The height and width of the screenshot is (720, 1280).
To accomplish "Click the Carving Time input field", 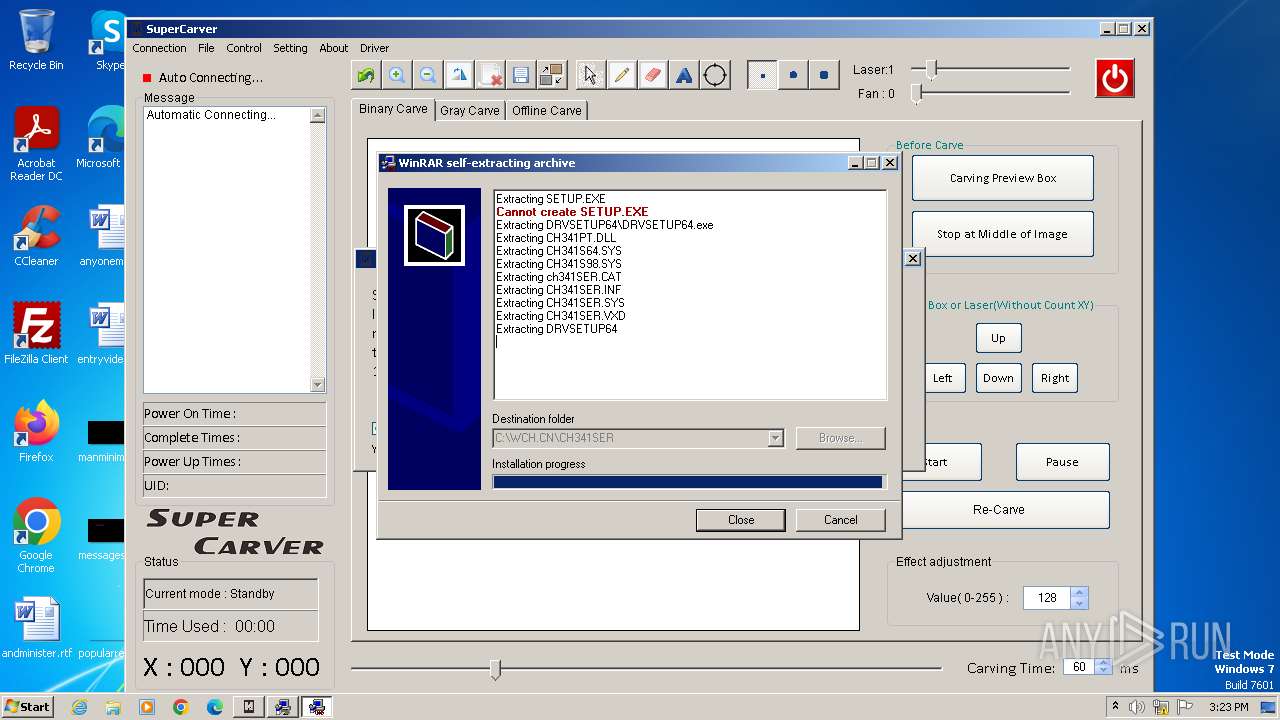I will (x=1078, y=667).
